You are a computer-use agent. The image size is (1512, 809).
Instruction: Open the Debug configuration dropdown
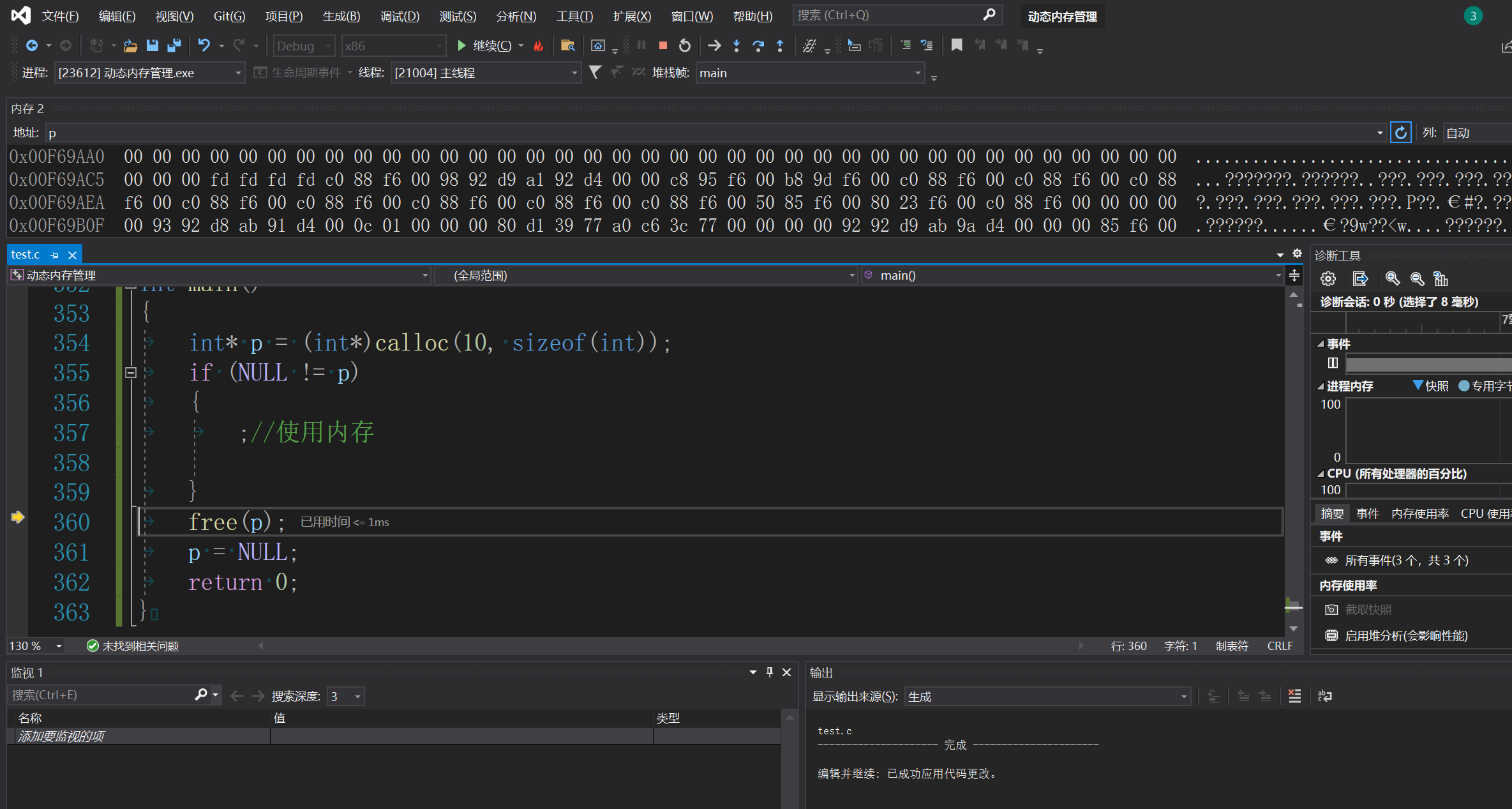pyautogui.click(x=304, y=46)
